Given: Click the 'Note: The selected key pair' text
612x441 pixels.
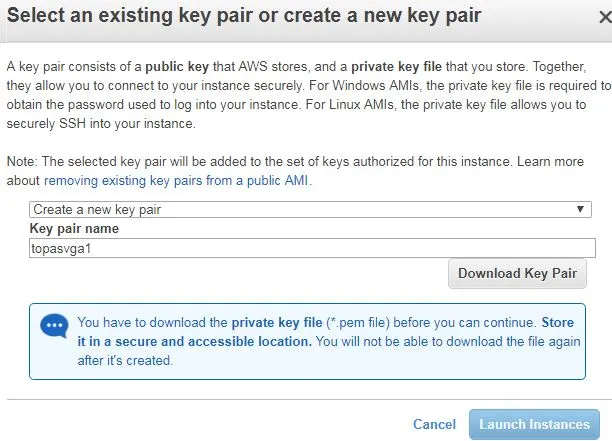Looking at the screenshot, I should click(88, 162).
